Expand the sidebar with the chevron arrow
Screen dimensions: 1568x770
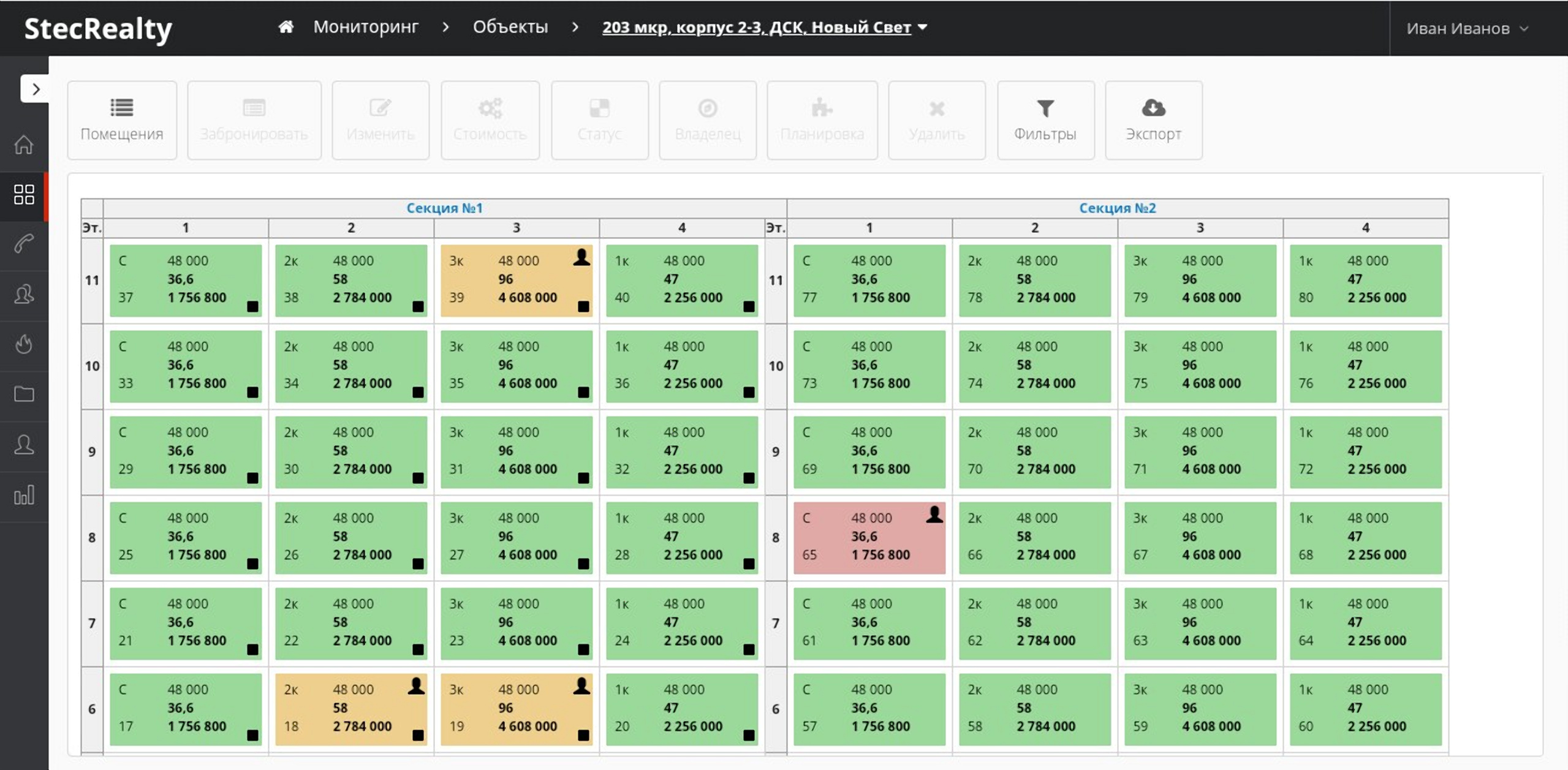point(36,89)
